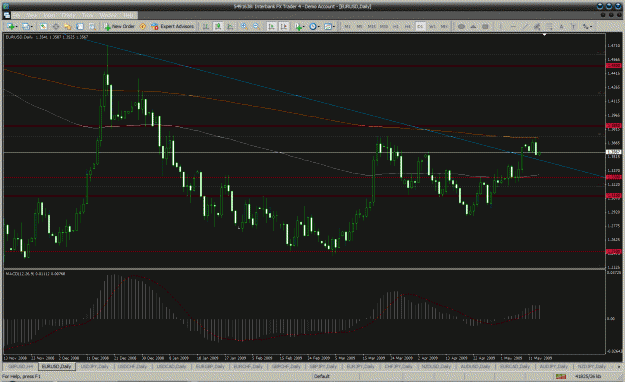Switch to the GBPUSD,H4 chart tab
Screen dimensions: 625x382
(20, 366)
